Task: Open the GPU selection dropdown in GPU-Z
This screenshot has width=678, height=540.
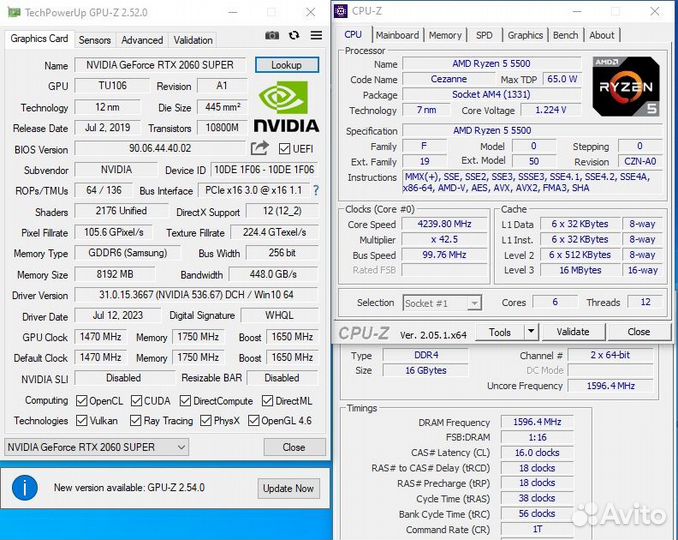Action: tap(96, 447)
